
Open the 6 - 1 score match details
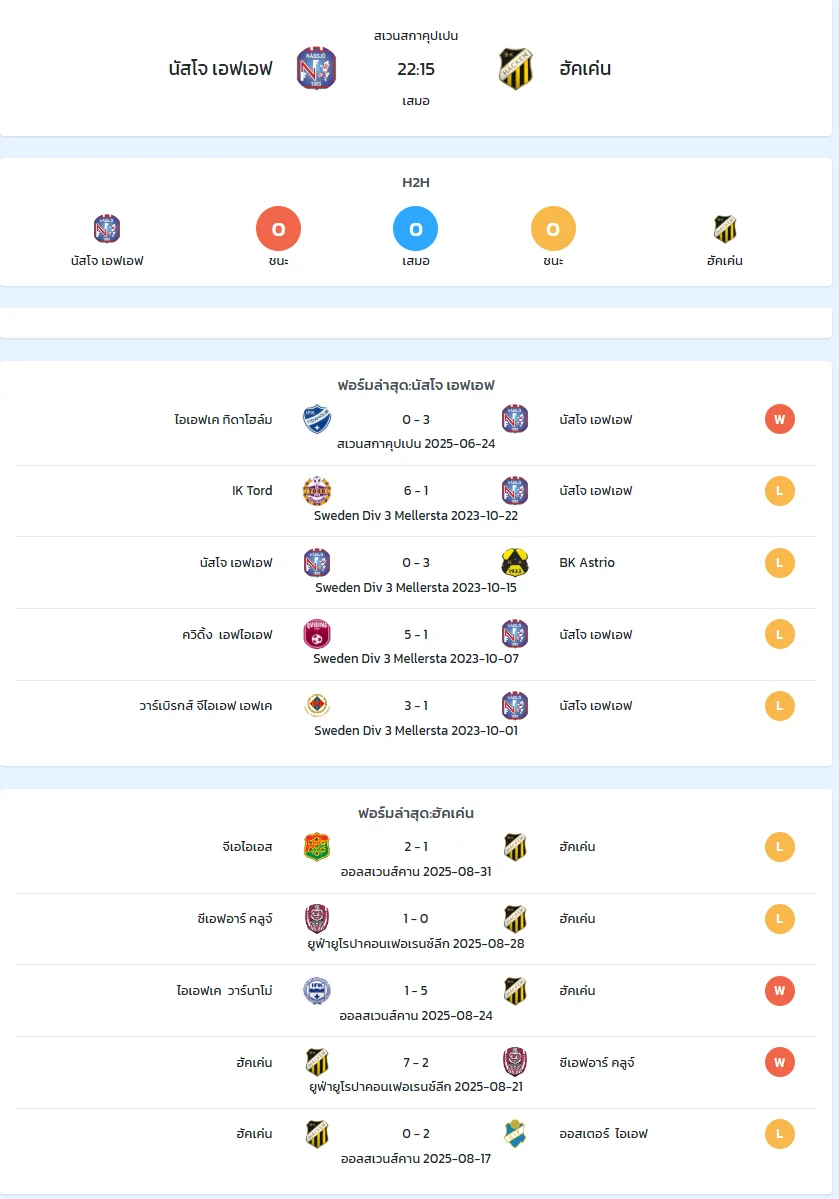(x=416, y=491)
